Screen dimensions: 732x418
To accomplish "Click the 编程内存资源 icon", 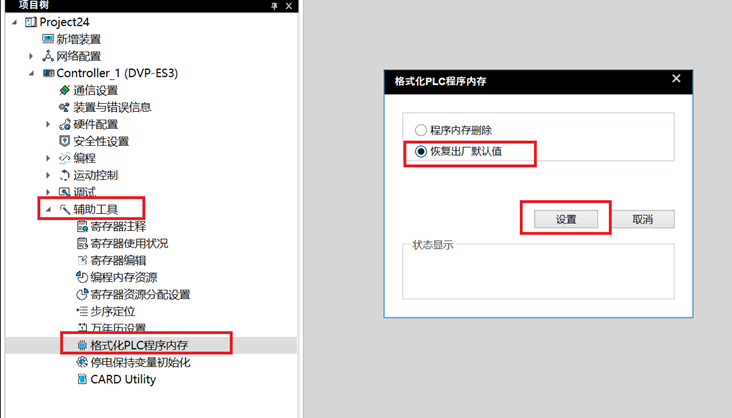I will click(82, 277).
